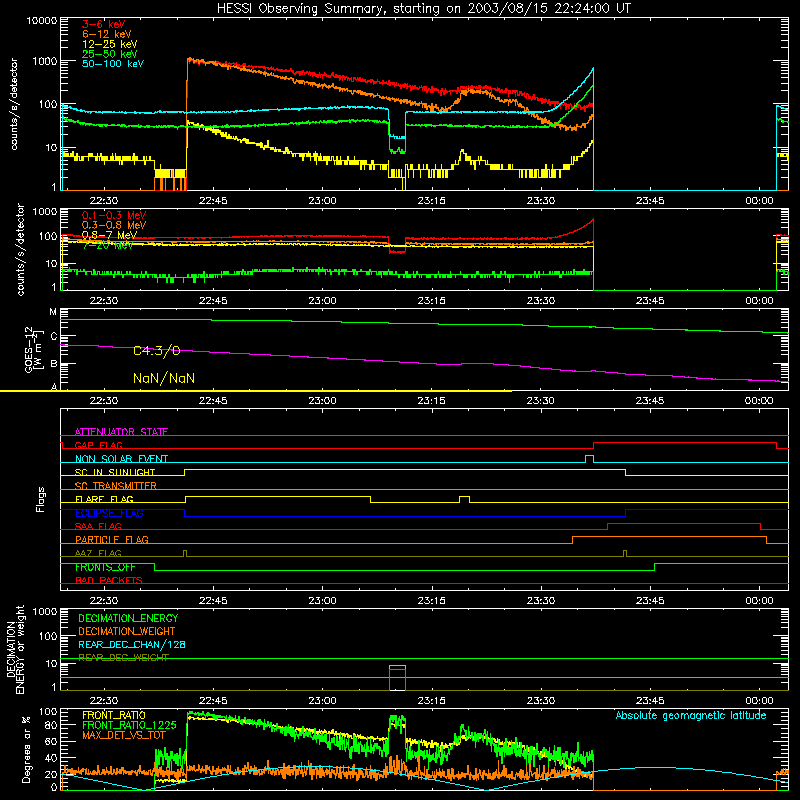Click the 80 tick on the Degrees axis
The image size is (800, 800).
pyautogui.click(x=51, y=725)
